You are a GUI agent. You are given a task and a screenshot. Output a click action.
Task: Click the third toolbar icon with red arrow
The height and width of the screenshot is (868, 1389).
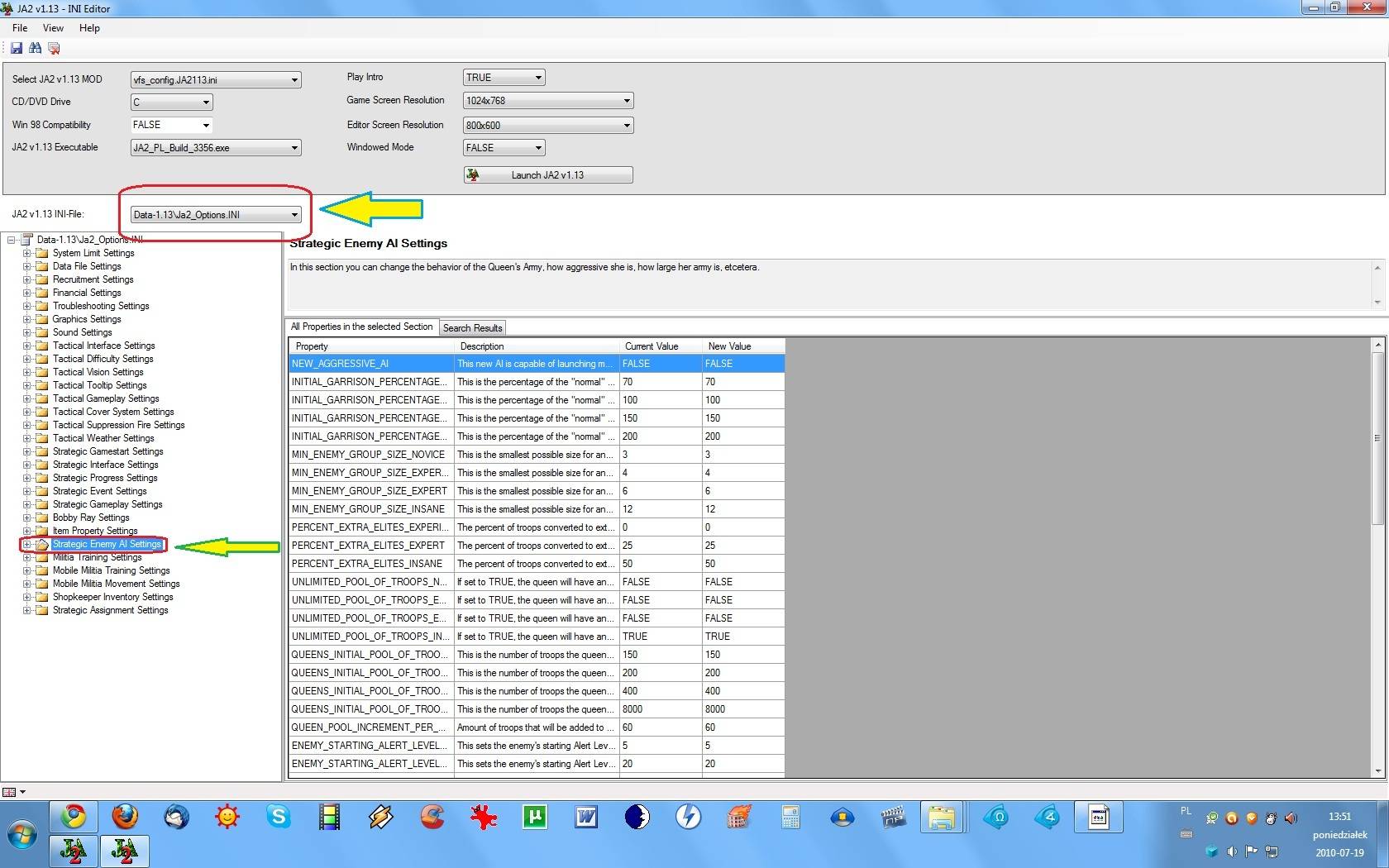pos(54,48)
